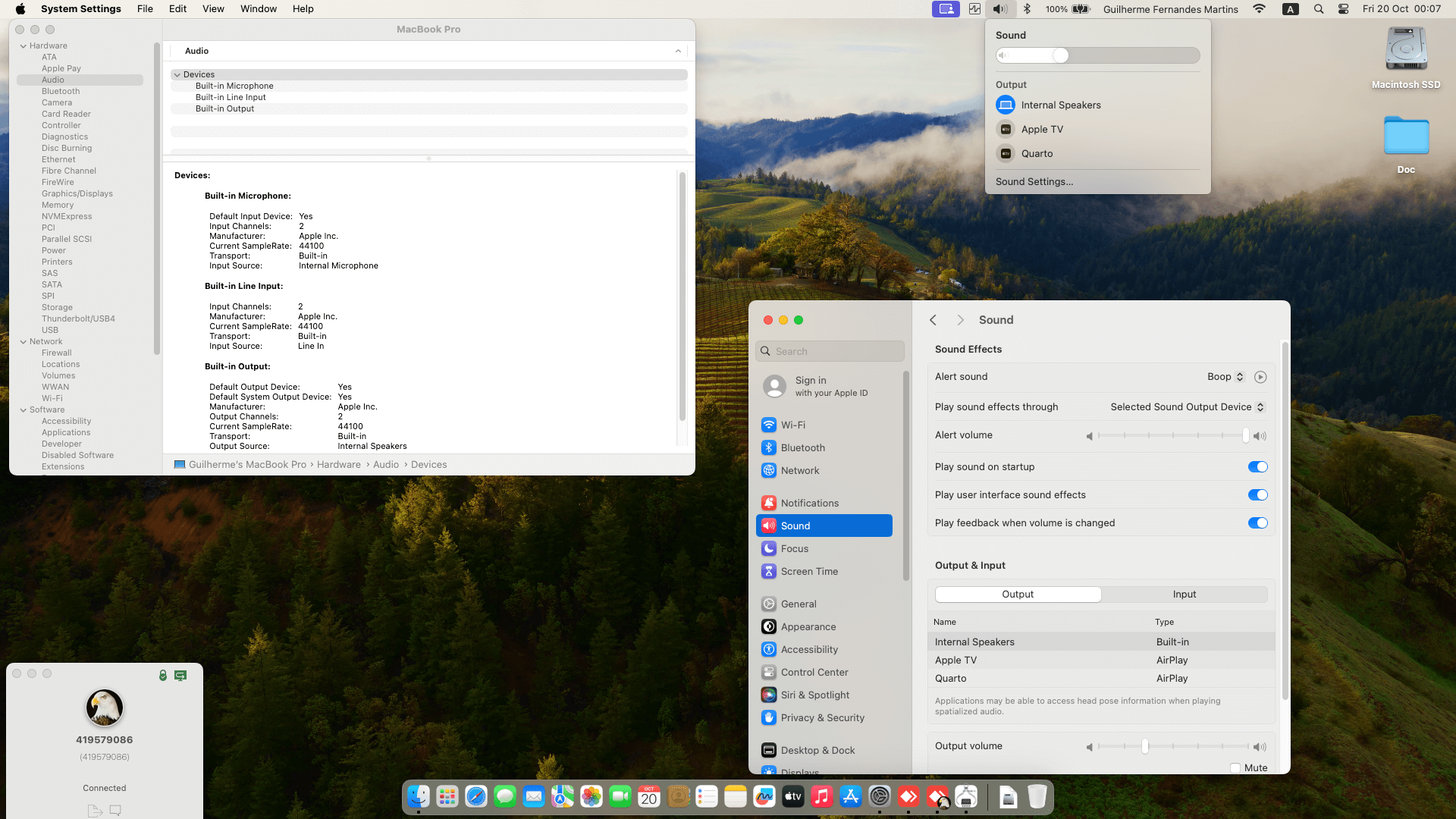The height and width of the screenshot is (819, 1456).
Task: Open the Alert sound Boop dropdown
Action: point(1225,377)
